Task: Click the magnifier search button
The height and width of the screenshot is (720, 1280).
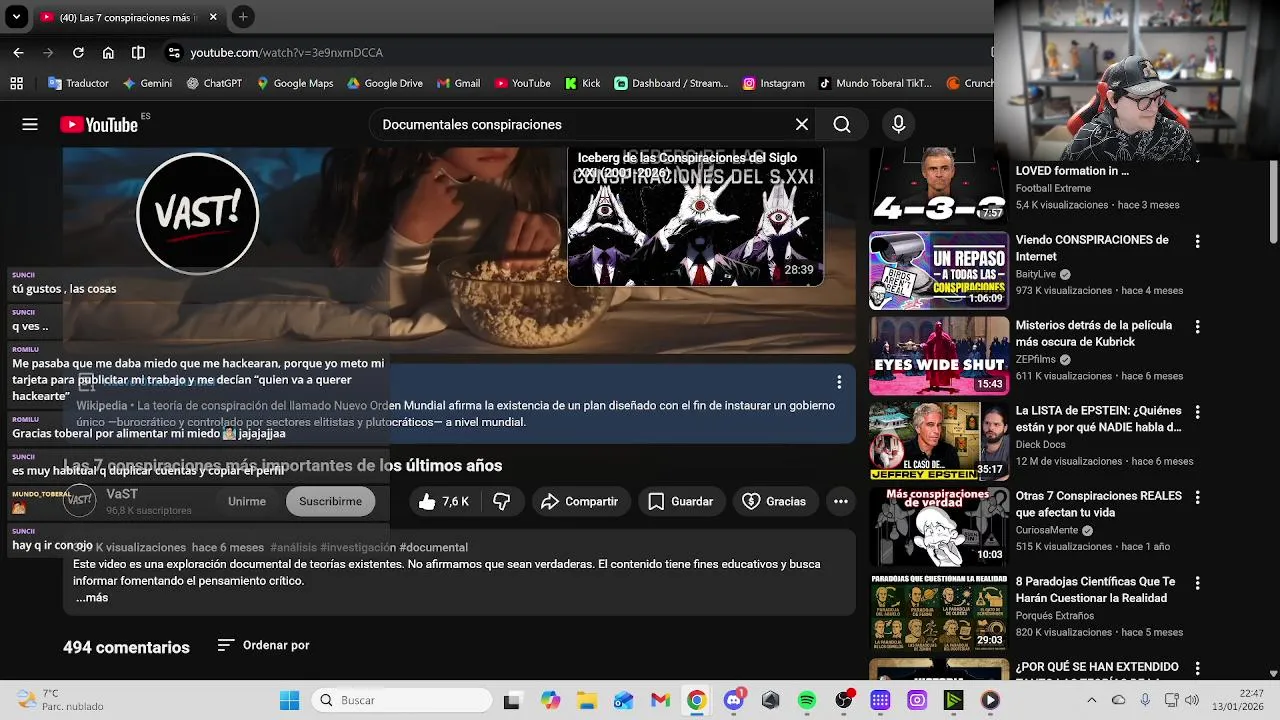Action: coord(842,124)
